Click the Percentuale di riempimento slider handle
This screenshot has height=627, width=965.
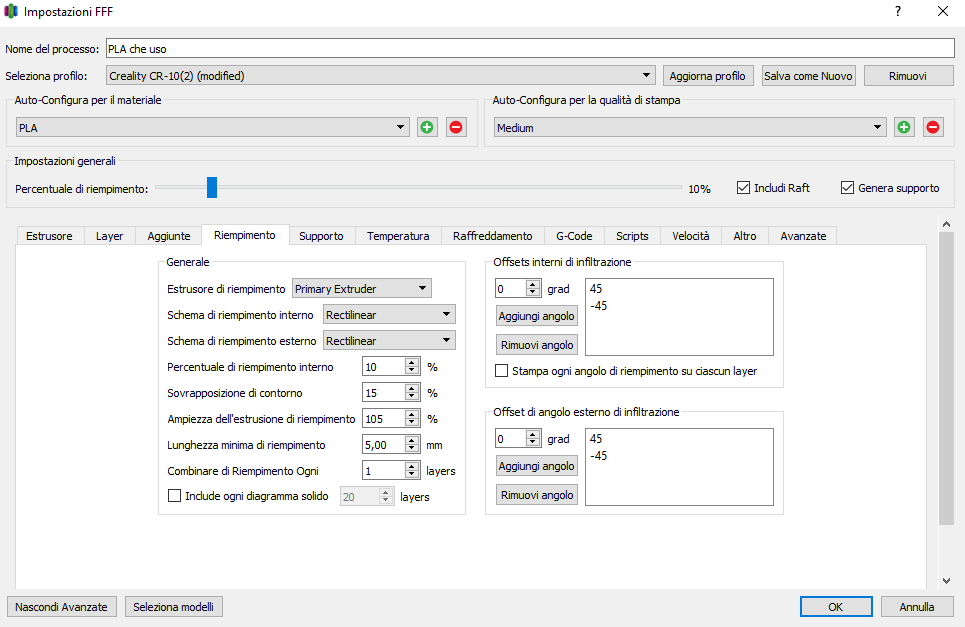click(211, 187)
